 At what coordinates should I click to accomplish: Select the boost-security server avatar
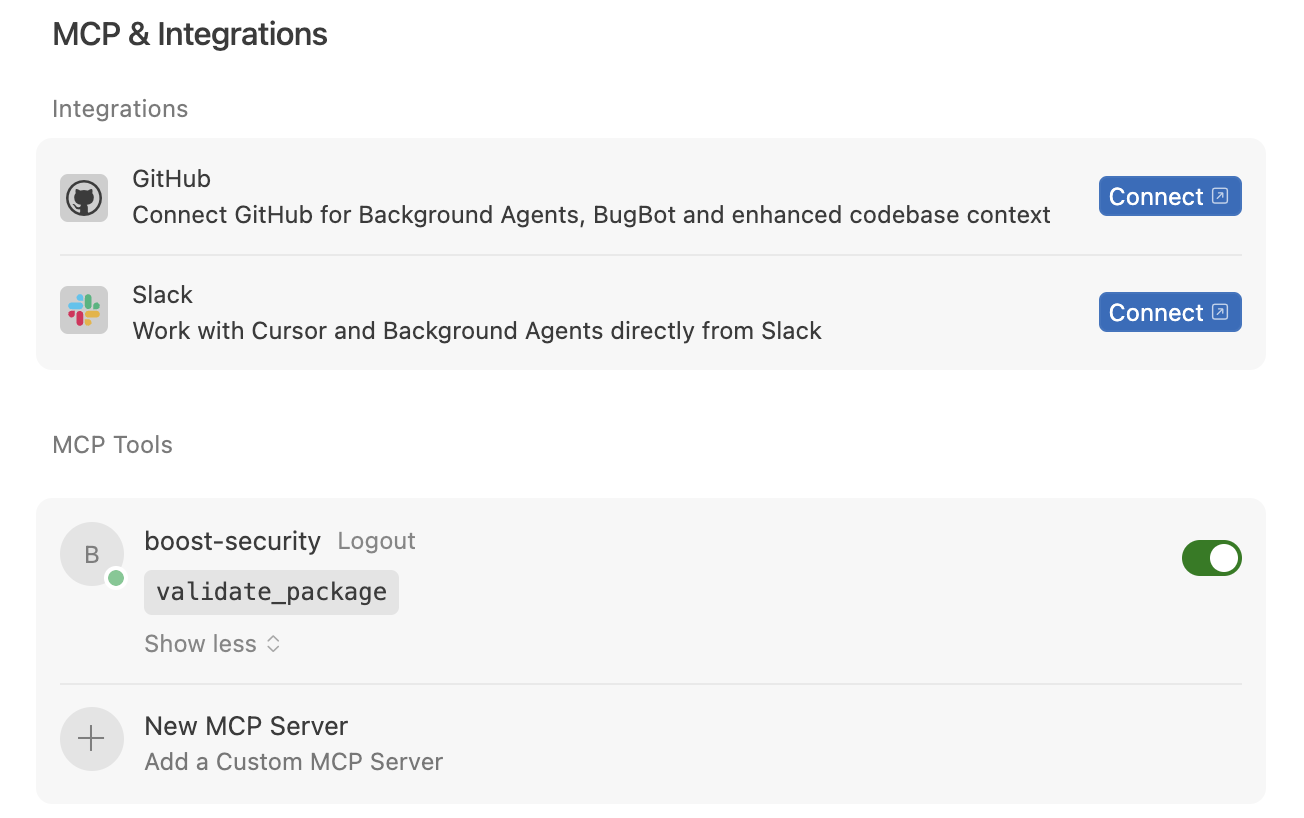[91, 555]
